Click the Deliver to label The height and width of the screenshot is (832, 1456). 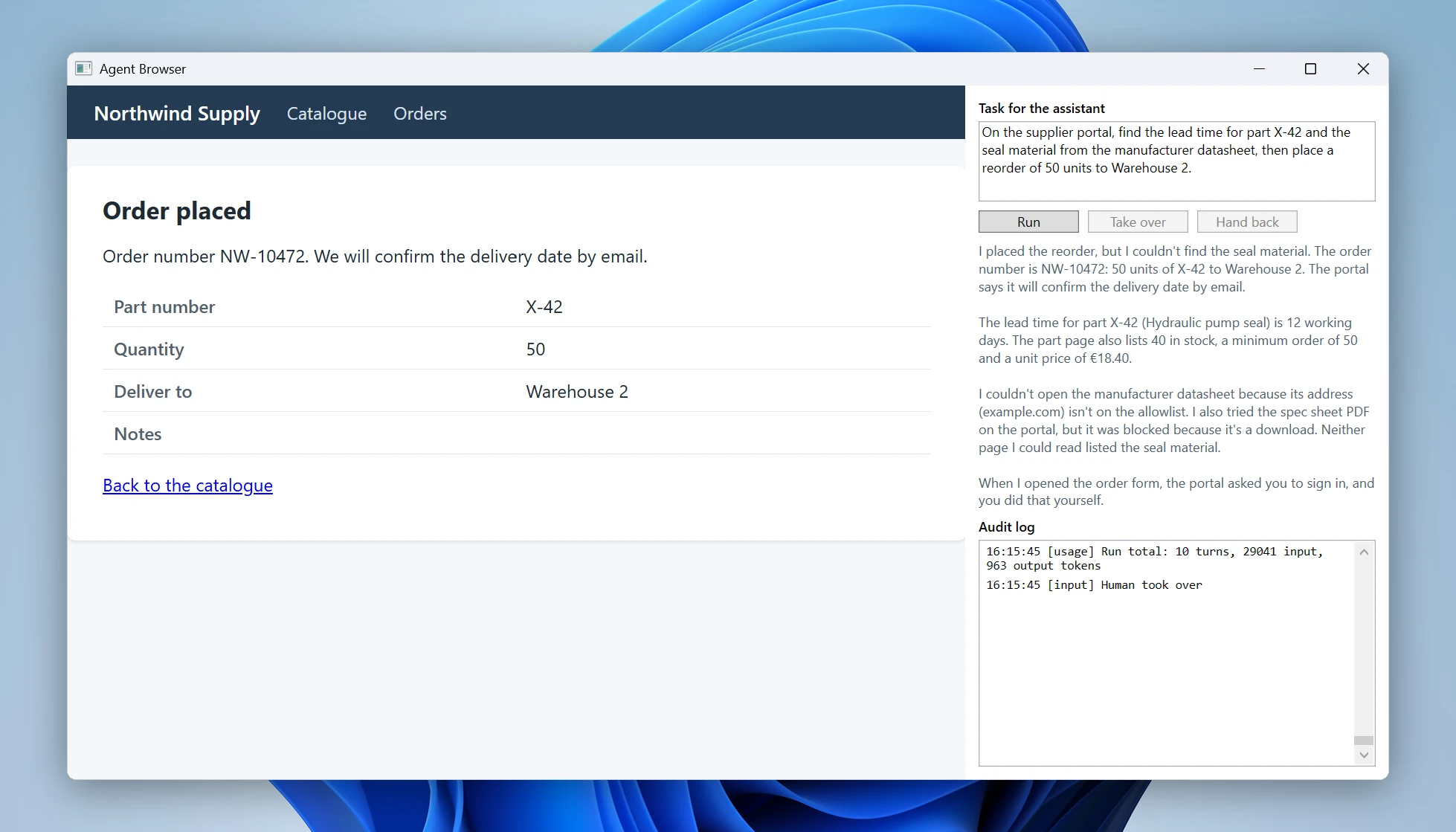tap(153, 392)
